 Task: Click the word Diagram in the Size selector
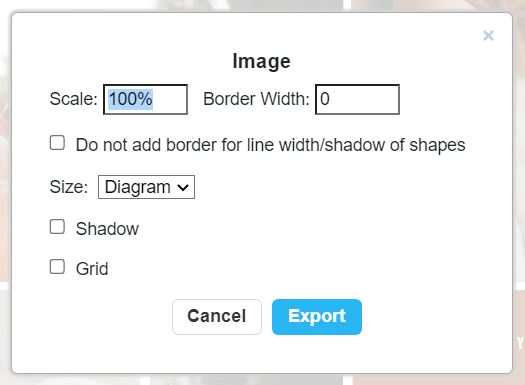tap(138, 187)
